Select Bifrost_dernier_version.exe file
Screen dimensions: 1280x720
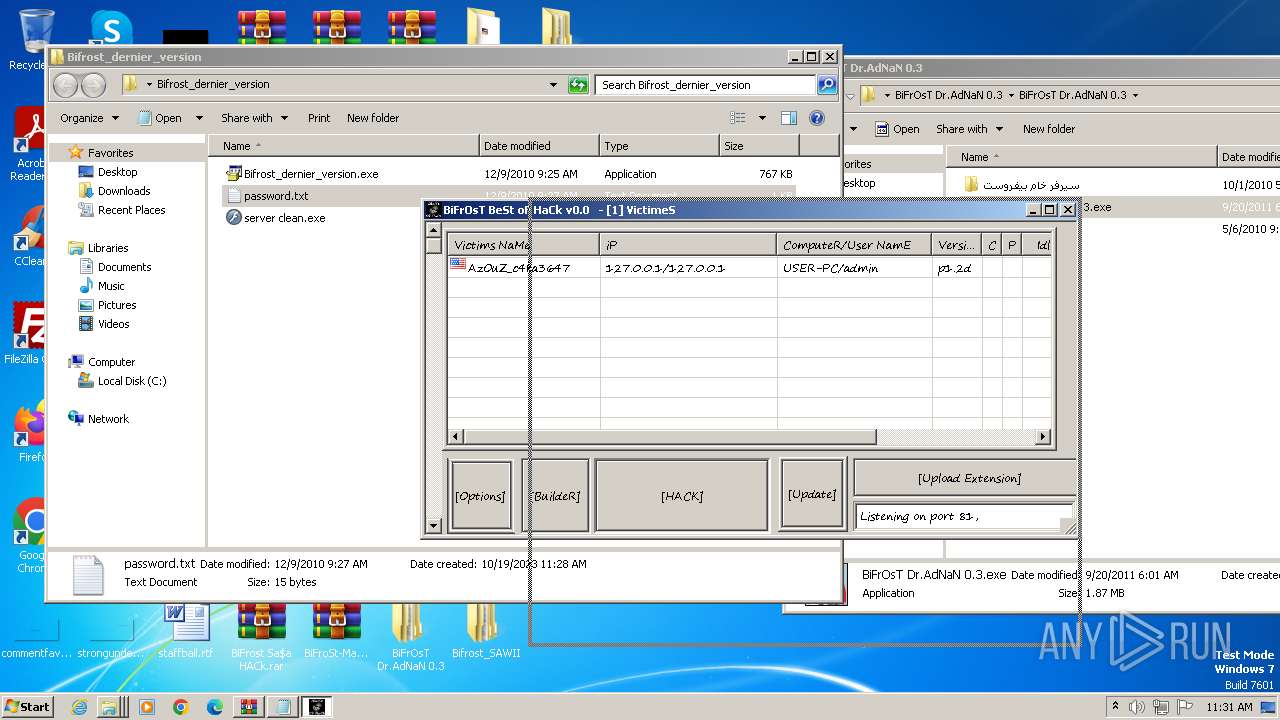click(311, 174)
